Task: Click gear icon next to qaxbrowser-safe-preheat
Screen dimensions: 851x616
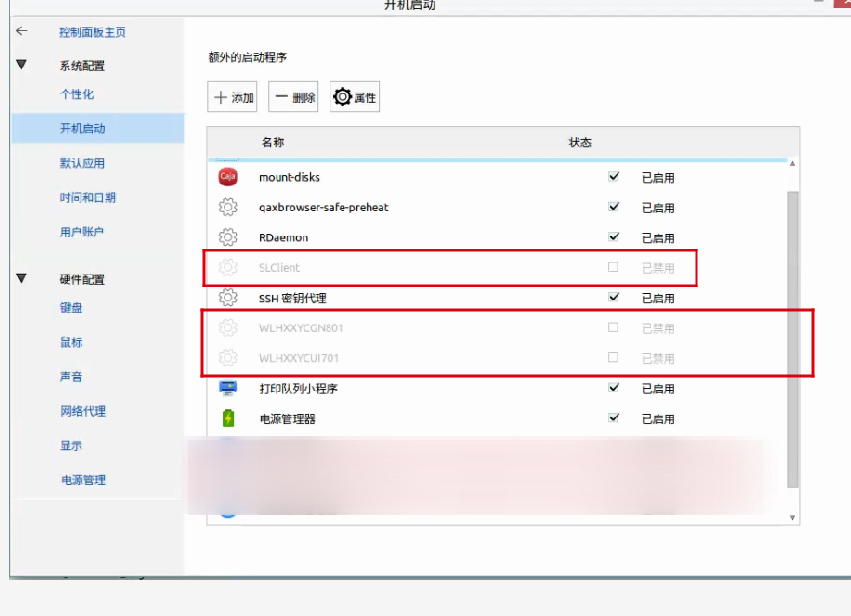Action: pyautogui.click(x=227, y=208)
